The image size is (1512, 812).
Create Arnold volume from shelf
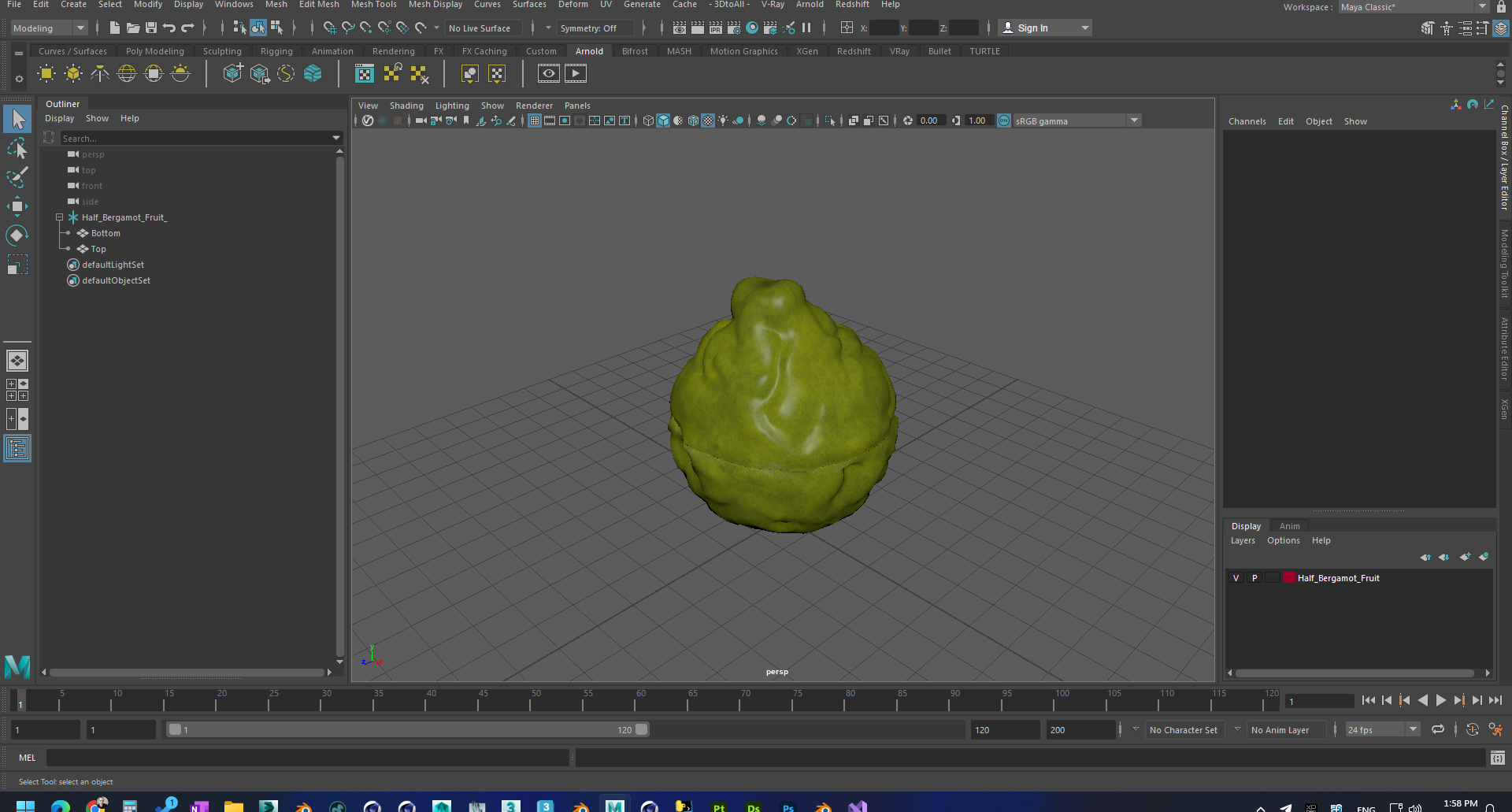[313, 74]
